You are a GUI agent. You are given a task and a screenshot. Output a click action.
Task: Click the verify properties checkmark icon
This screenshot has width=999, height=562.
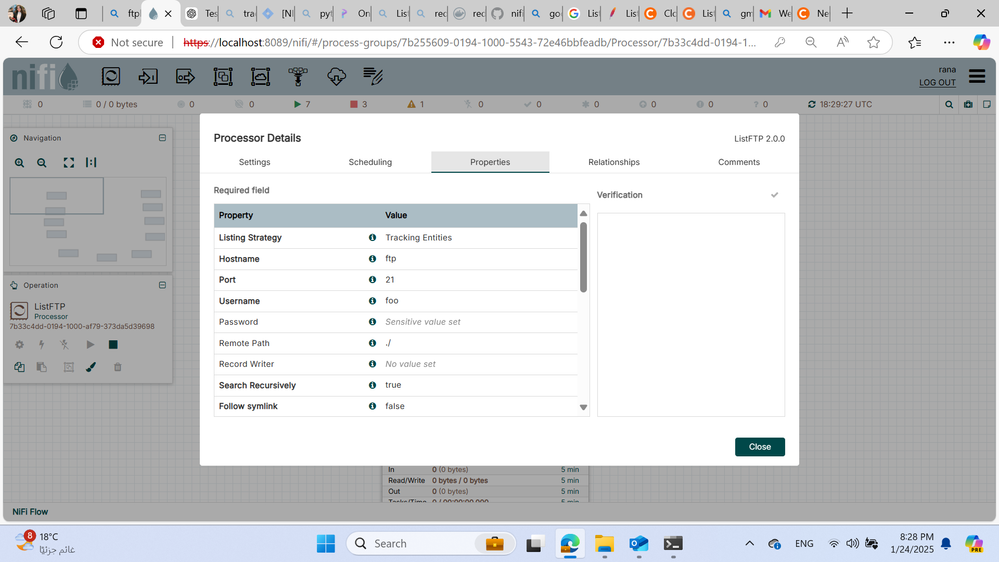click(774, 195)
